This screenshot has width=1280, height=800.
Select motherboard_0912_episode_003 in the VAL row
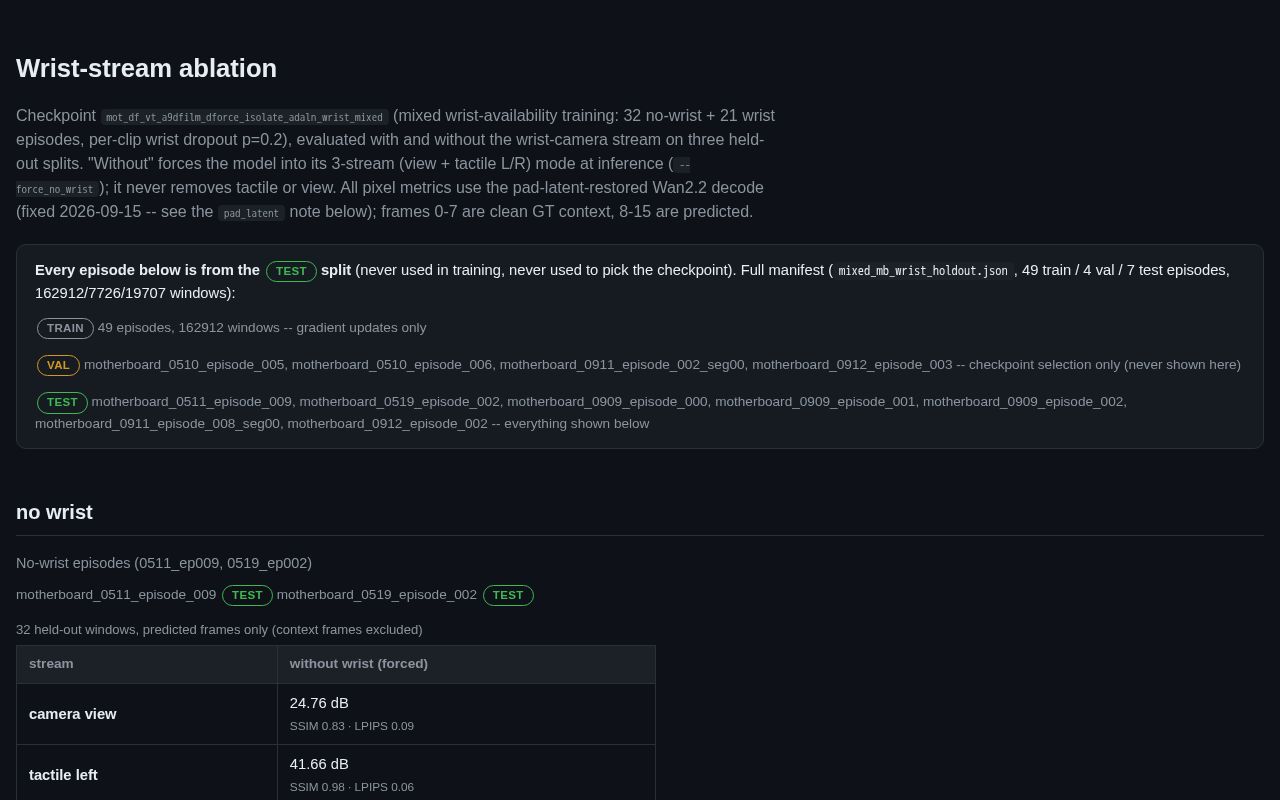[x=852, y=365]
